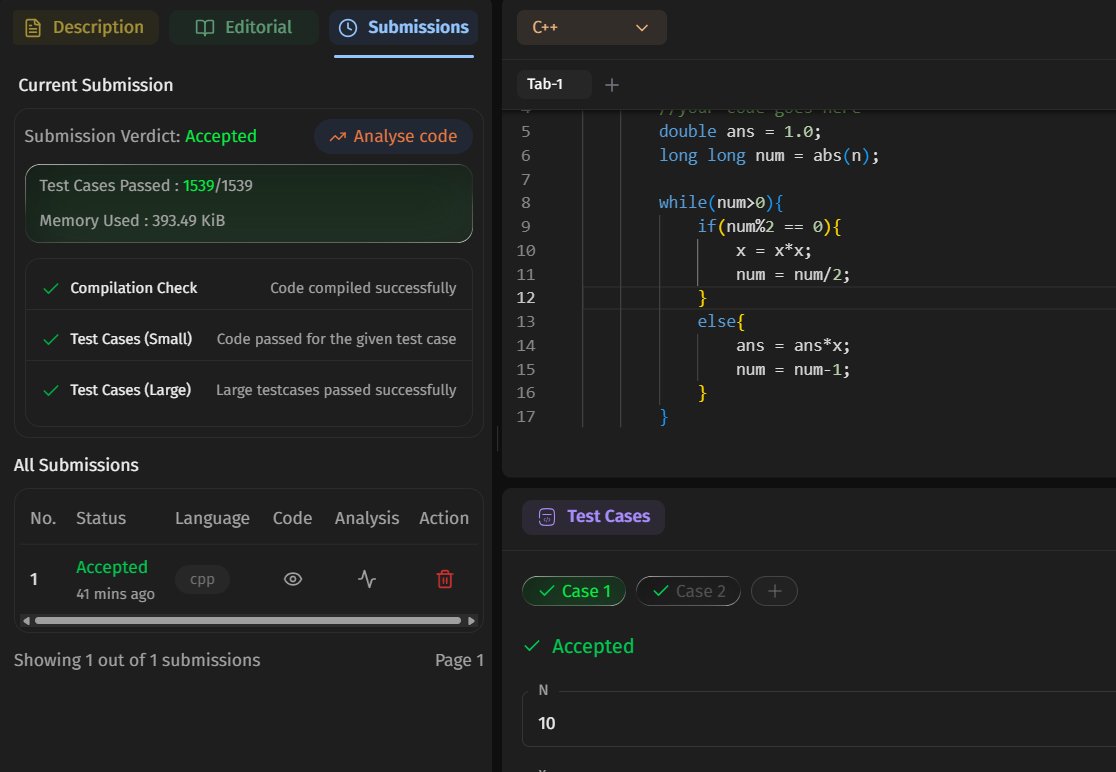Open the Test Cases tab
Image resolution: width=1116 pixels, height=772 pixels.
594,517
